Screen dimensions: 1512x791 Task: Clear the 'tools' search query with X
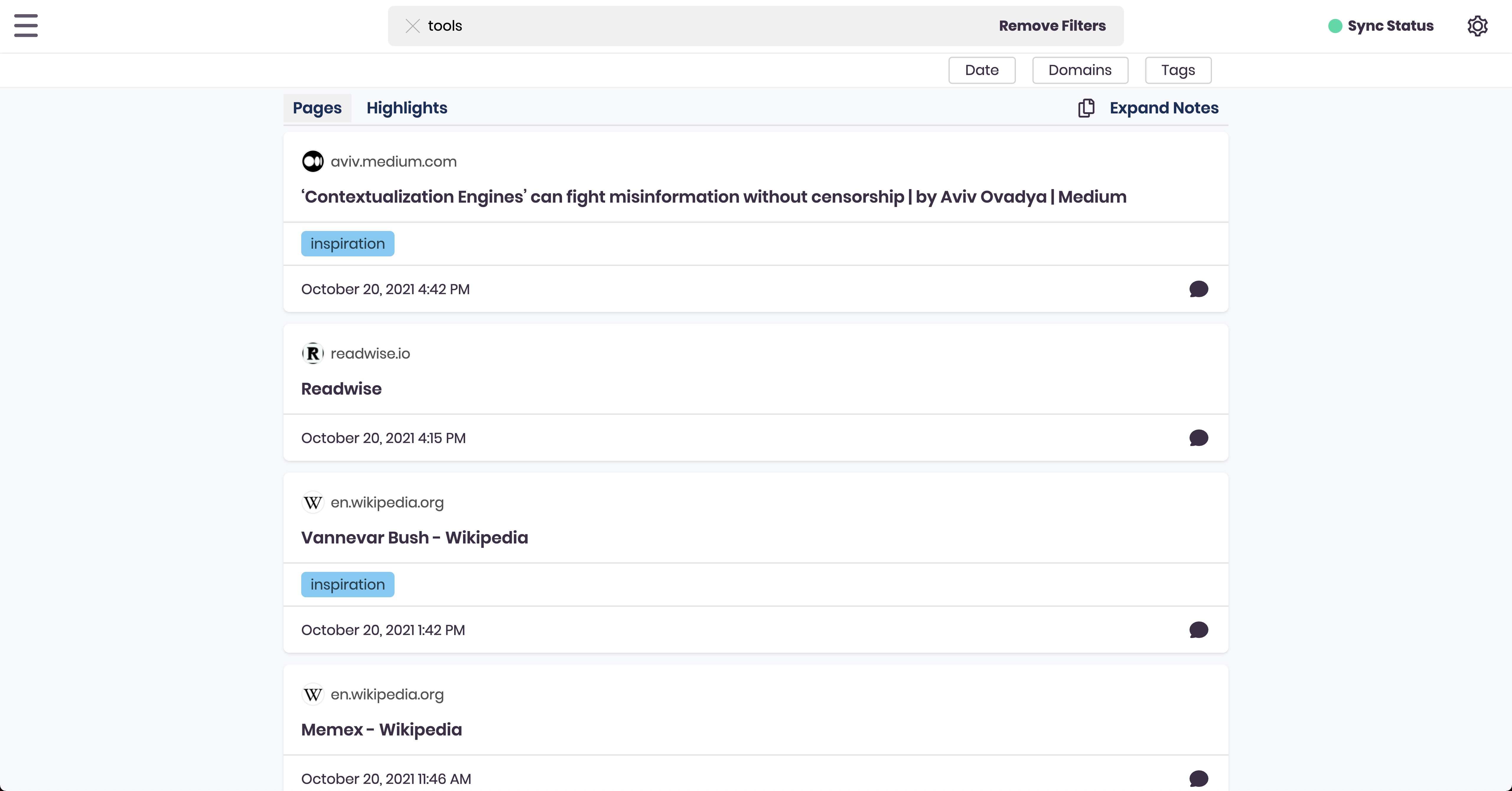tap(413, 26)
